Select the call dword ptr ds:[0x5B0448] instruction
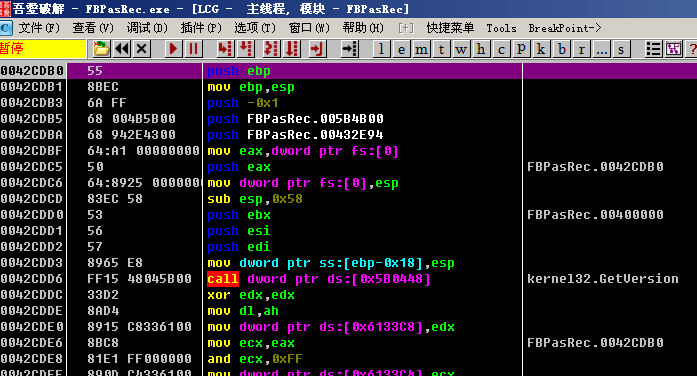Viewport: 697px width, 376px height. coord(319,279)
